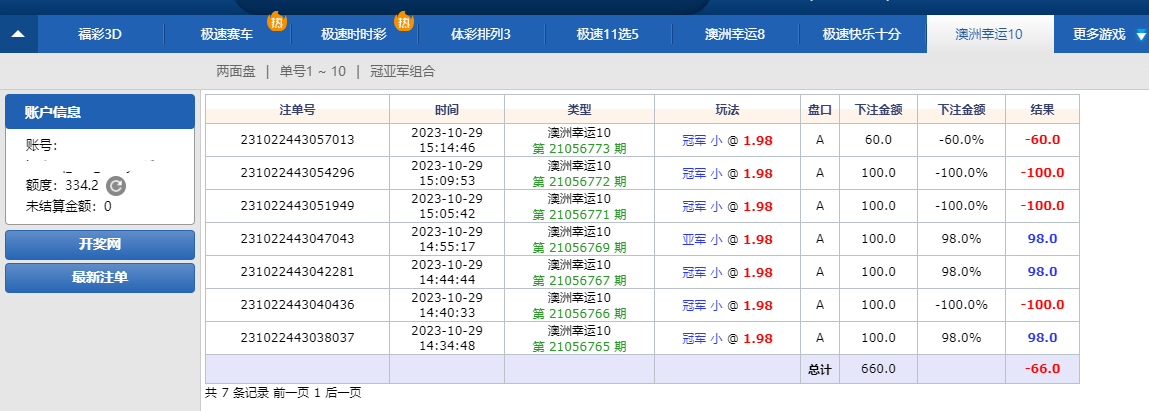Switch to the 福彩3D tab
Viewport: 1149px width, 411px height.
(x=99, y=34)
